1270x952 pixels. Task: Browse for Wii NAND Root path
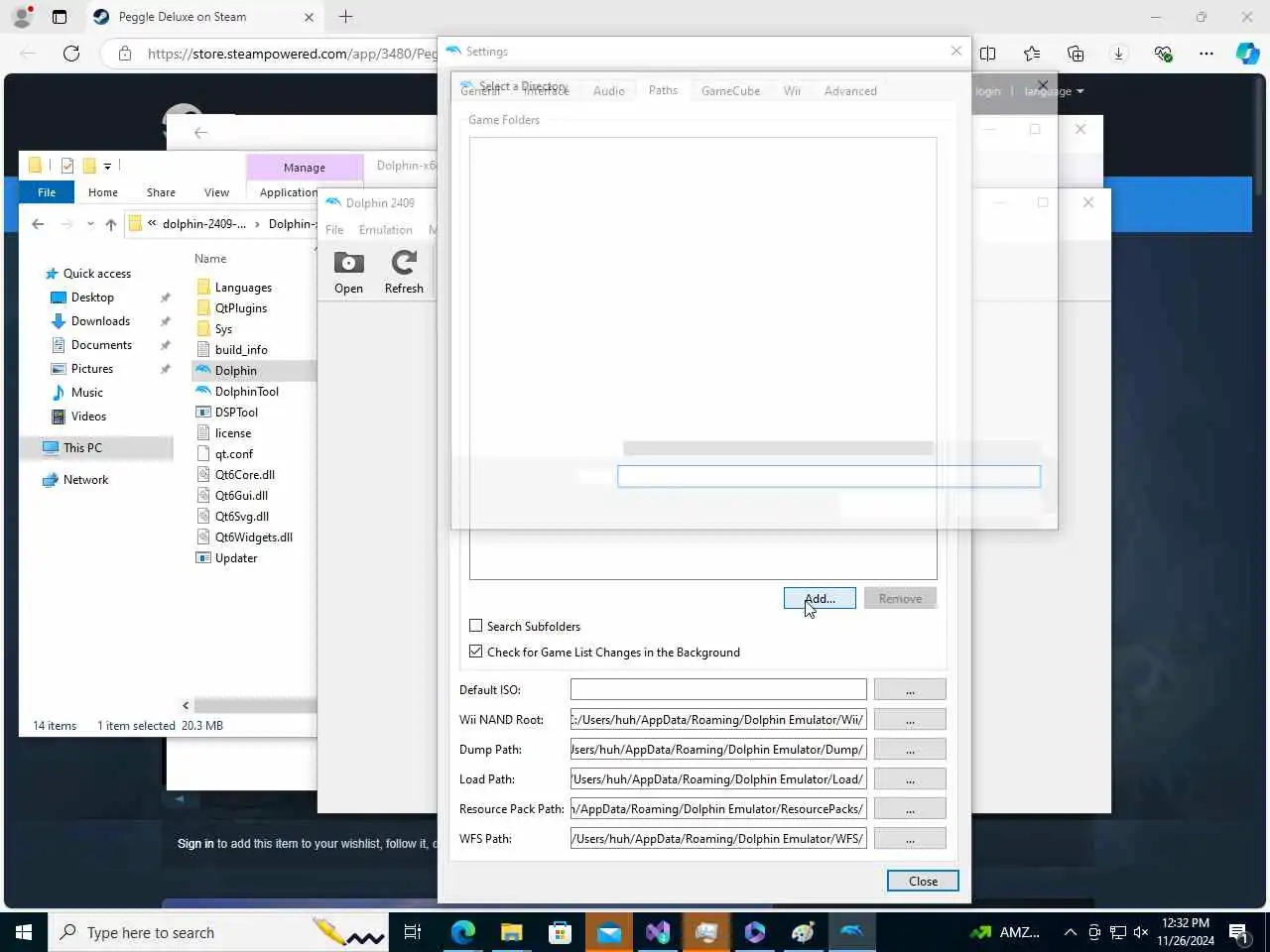click(x=910, y=719)
